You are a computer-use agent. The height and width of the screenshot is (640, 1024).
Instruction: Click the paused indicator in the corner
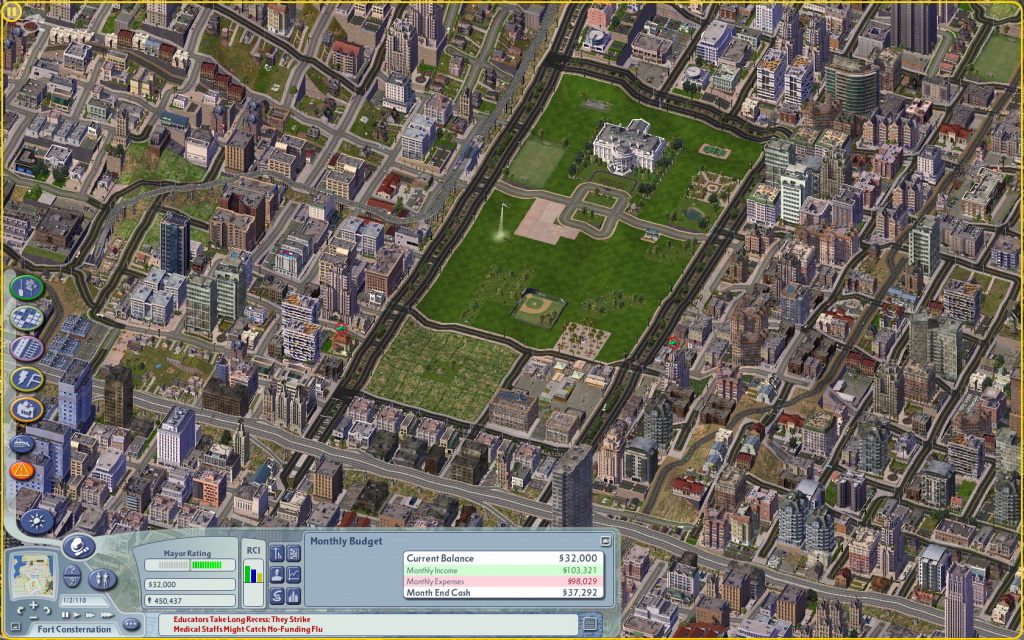11,12
